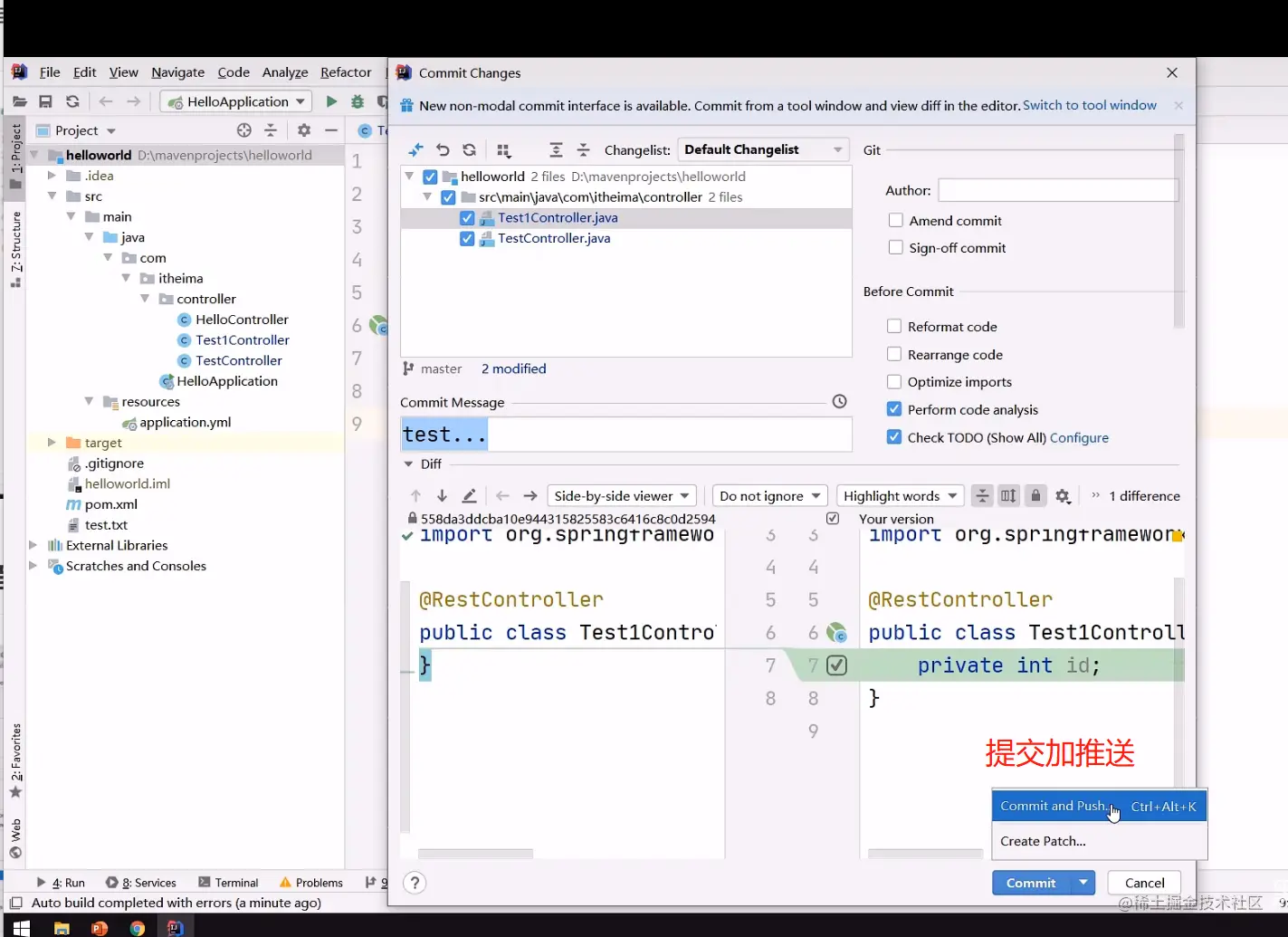Run HelloApplication with the green play icon
This screenshot has height=937, width=1288.
[331, 102]
